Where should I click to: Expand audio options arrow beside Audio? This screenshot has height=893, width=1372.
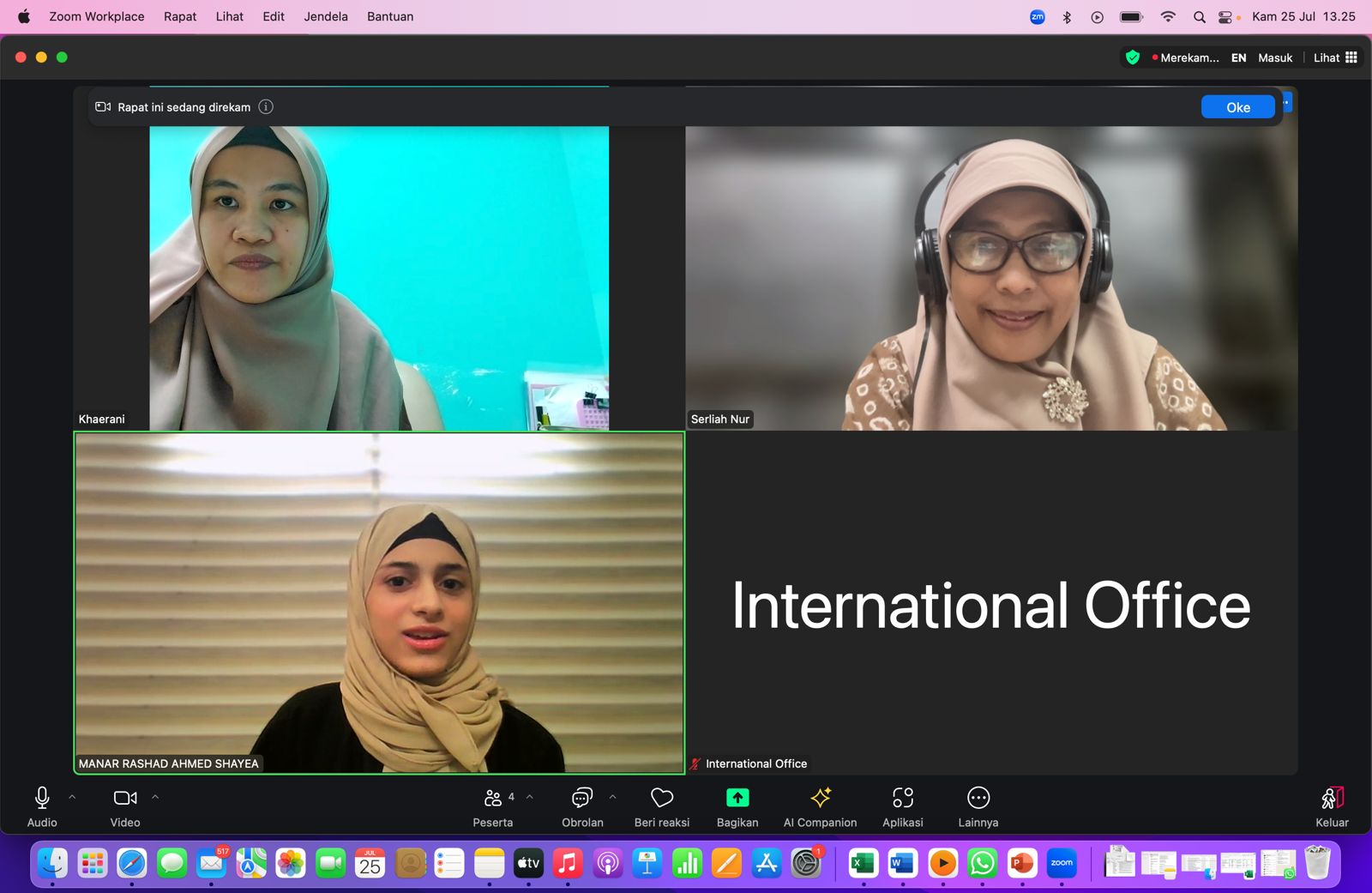(x=72, y=797)
